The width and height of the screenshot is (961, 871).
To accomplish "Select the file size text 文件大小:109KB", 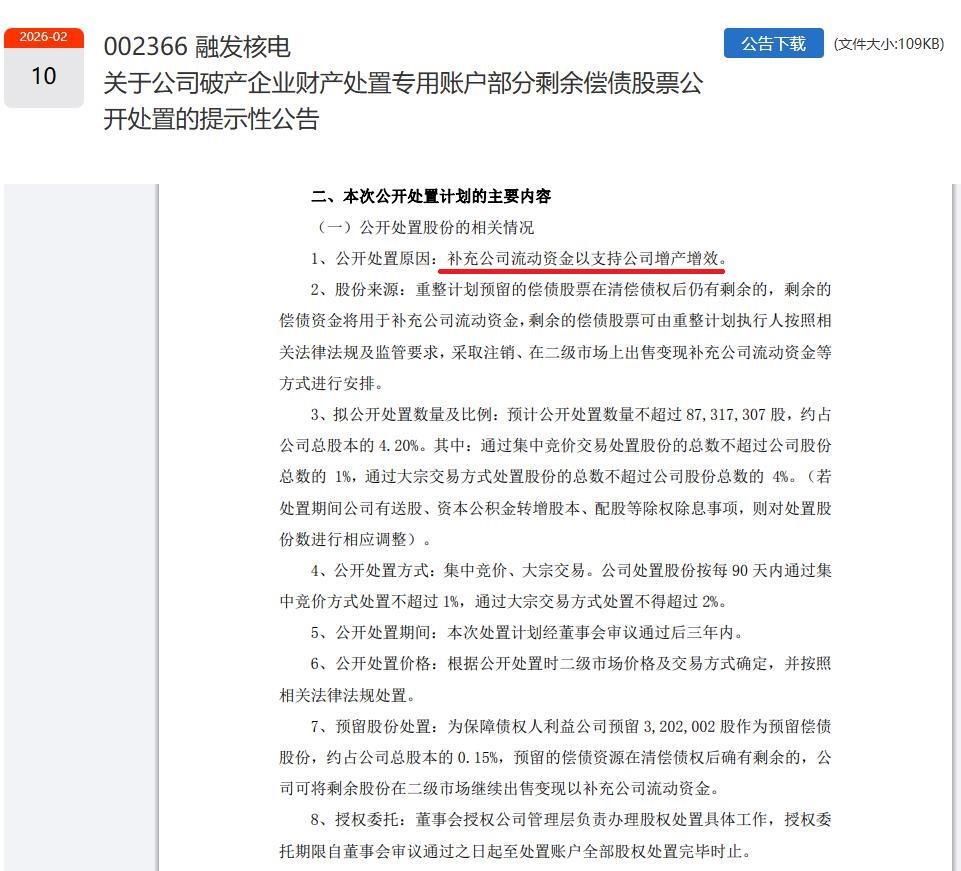I will pos(889,44).
